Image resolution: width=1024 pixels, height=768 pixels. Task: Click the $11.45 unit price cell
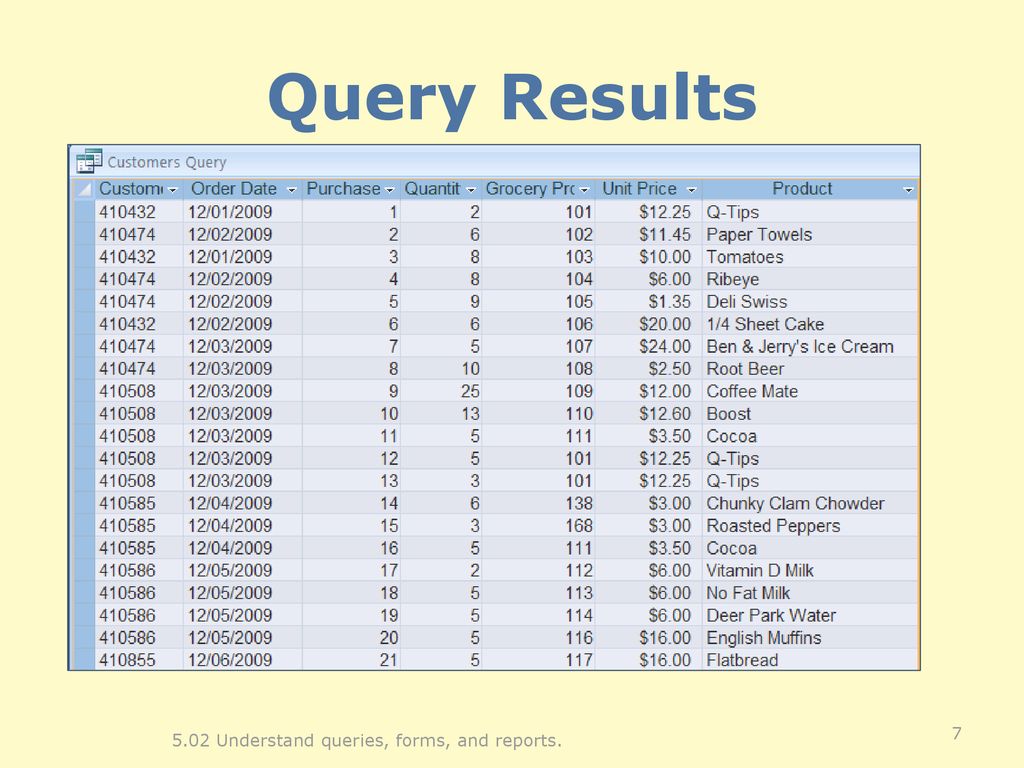coord(648,234)
